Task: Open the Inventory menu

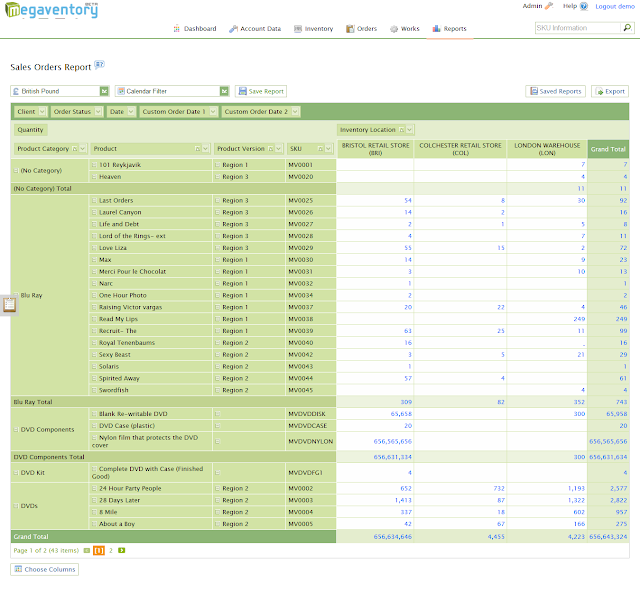Action: (x=313, y=29)
